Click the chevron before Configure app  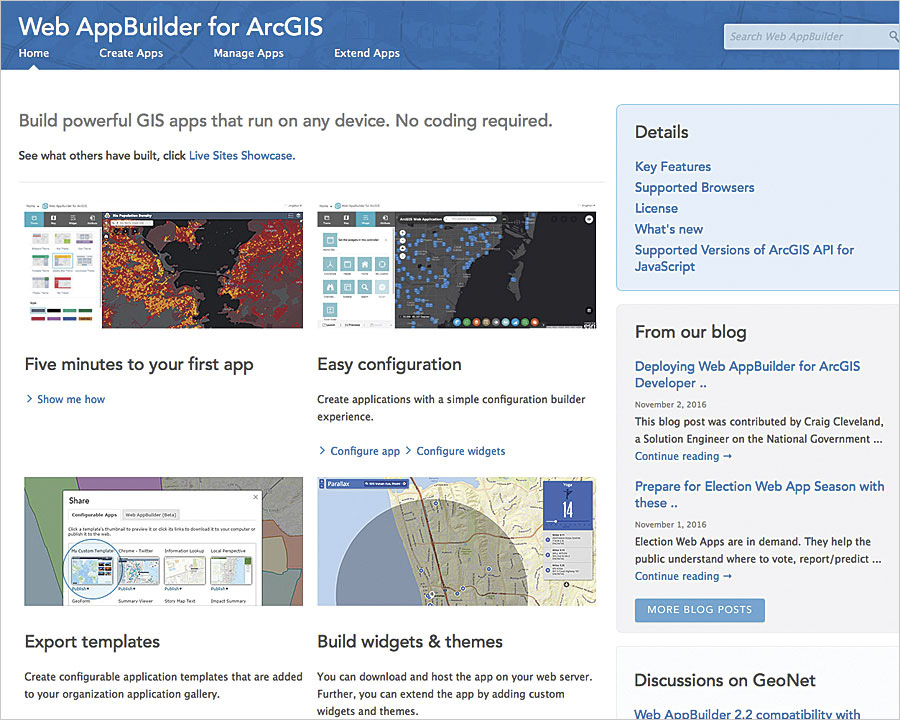322,451
